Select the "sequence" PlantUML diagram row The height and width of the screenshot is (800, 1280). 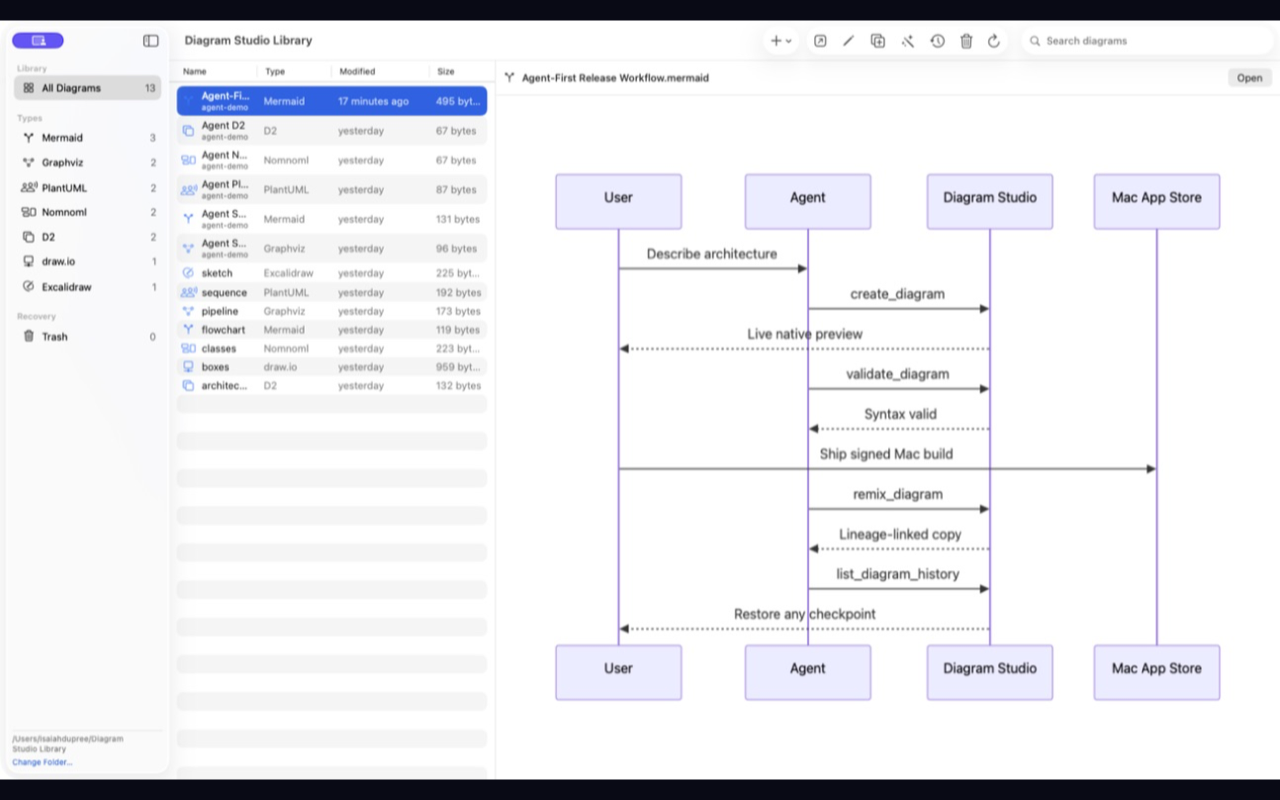(x=332, y=293)
